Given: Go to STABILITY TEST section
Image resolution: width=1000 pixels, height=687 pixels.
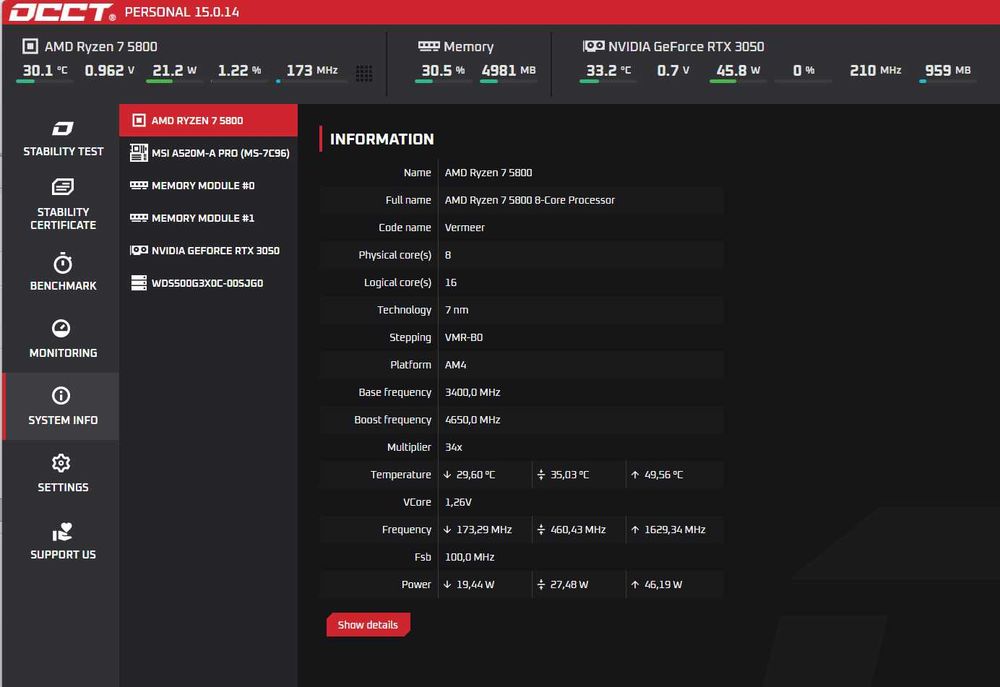Looking at the screenshot, I should (x=61, y=138).
